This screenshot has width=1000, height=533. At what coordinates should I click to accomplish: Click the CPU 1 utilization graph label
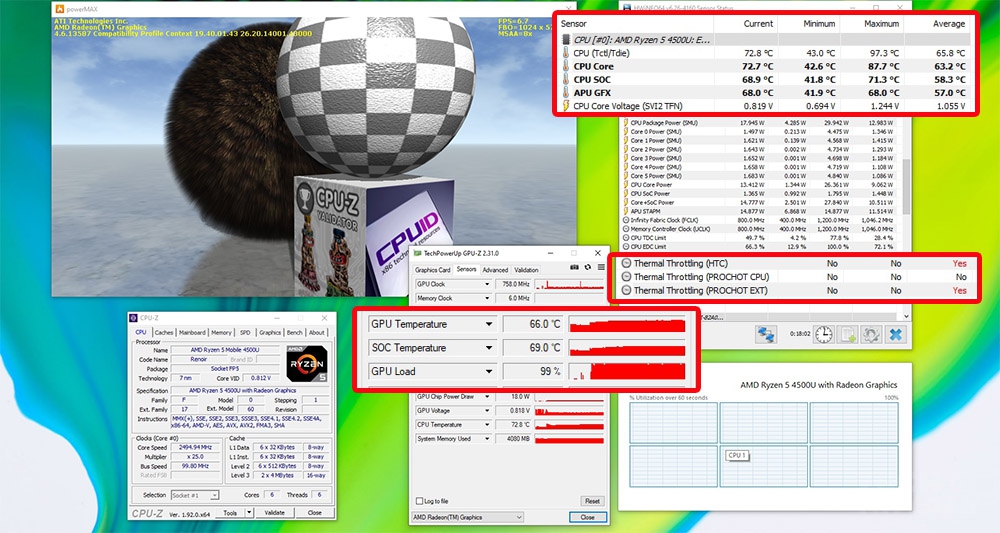click(737, 455)
